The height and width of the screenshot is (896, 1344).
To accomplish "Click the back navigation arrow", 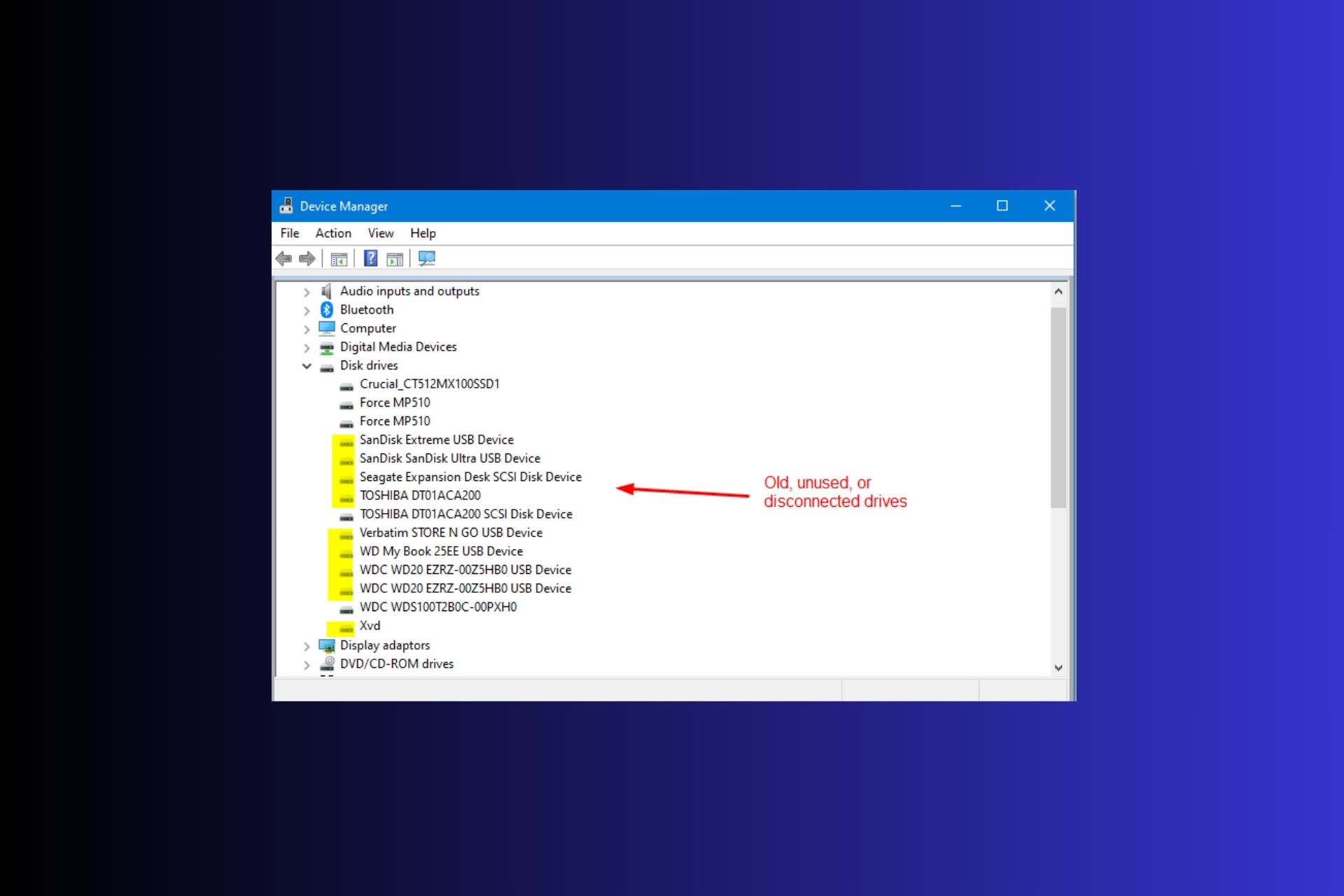I will 283,258.
